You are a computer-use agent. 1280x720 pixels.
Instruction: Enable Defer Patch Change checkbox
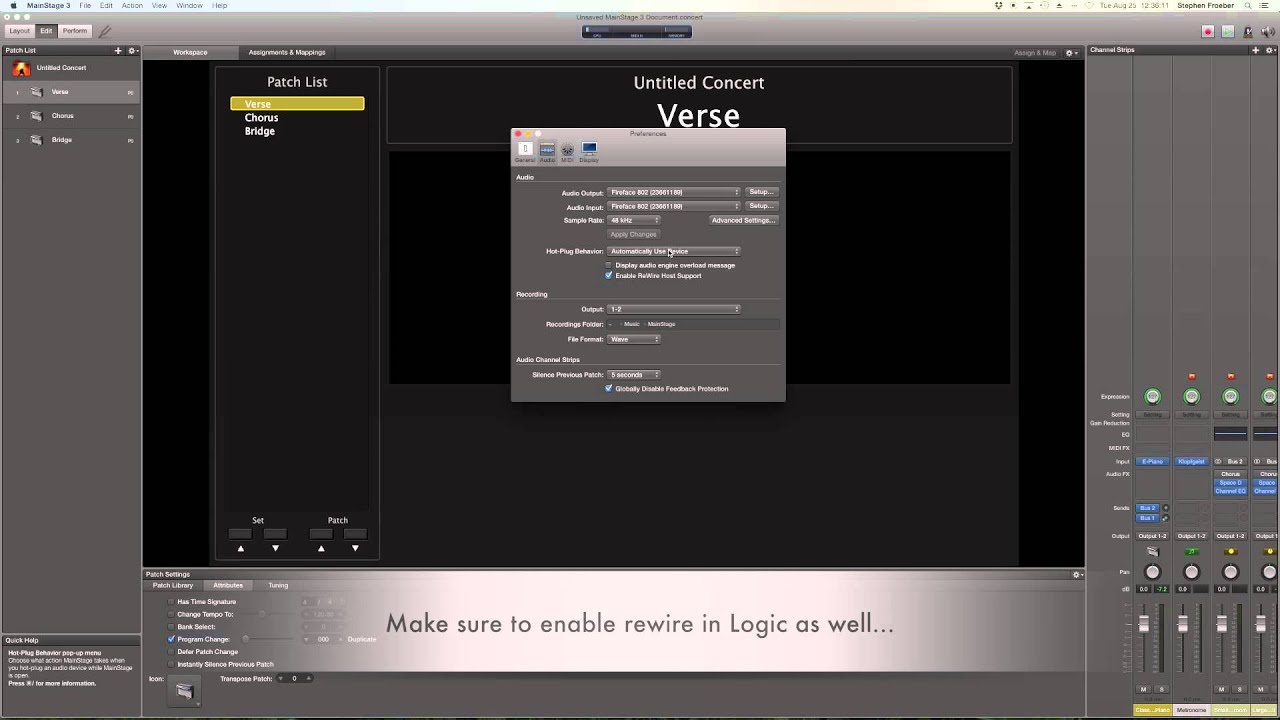(x=171, y=652)
